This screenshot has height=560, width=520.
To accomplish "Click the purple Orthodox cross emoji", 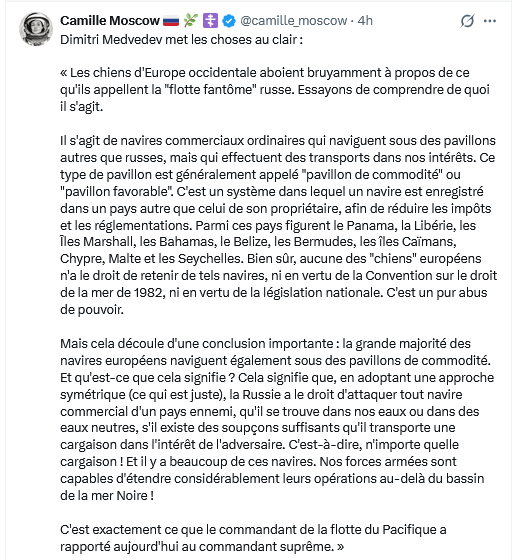I will pos(210,21).
